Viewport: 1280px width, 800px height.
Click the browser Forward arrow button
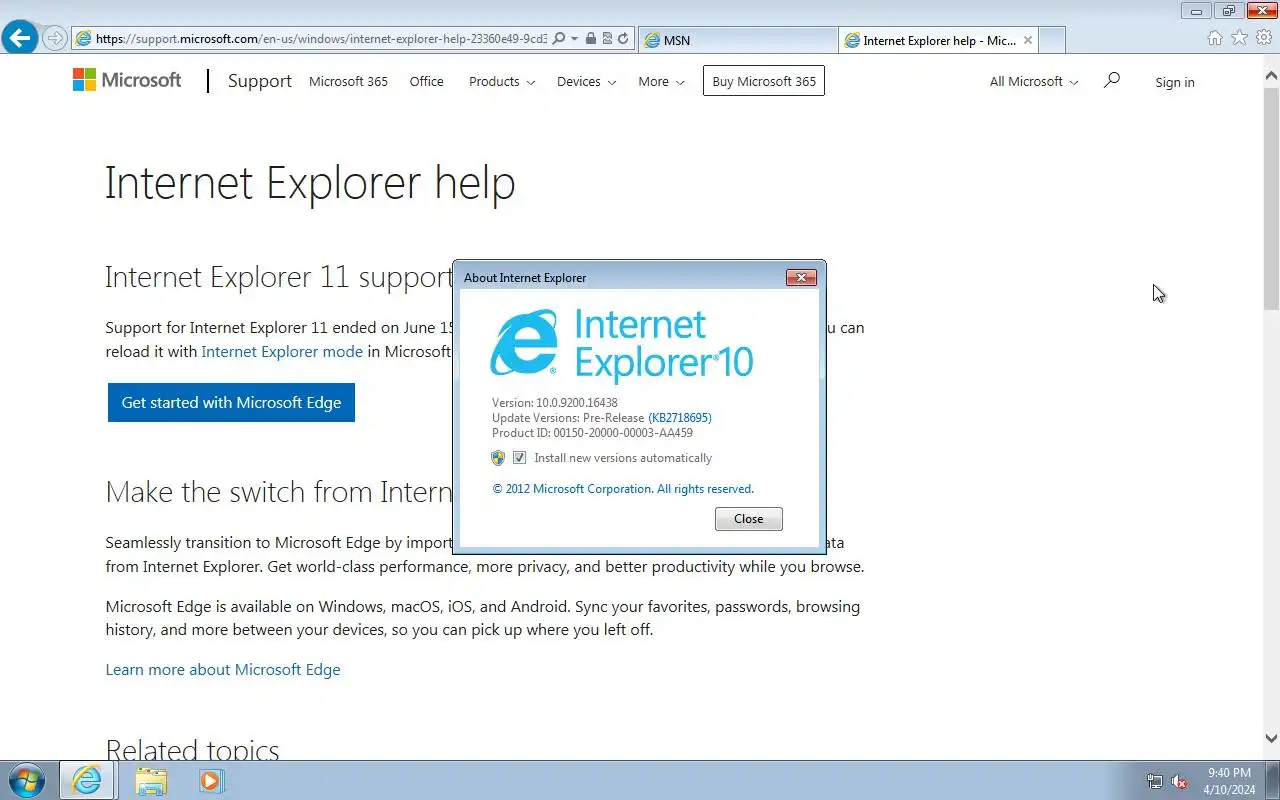click(x=55, y=39)
